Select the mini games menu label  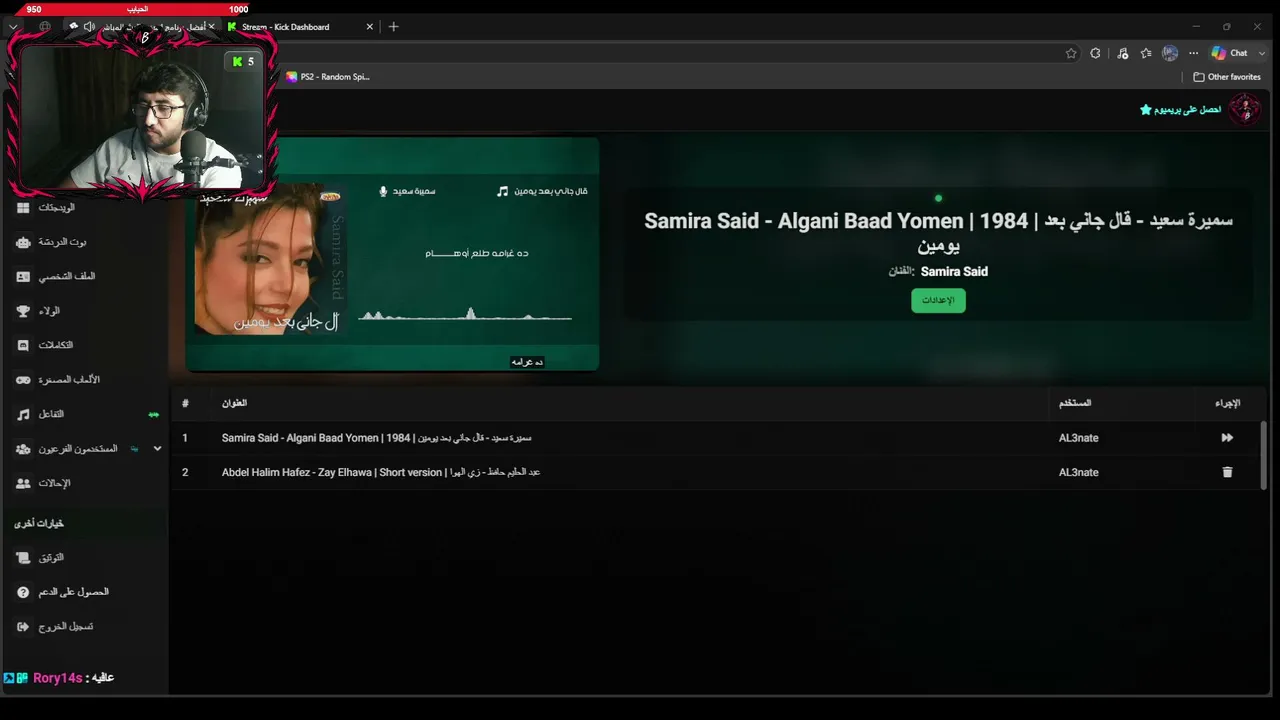(69, 380)
